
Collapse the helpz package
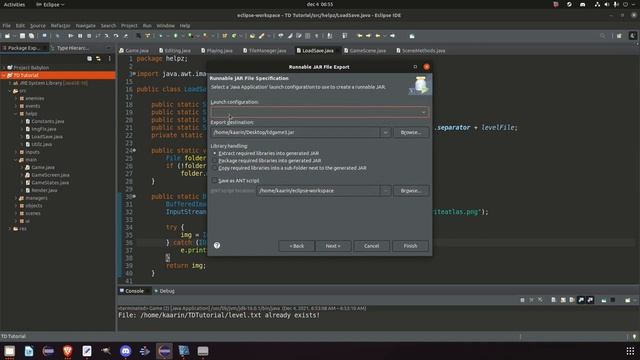pos(16,114)
